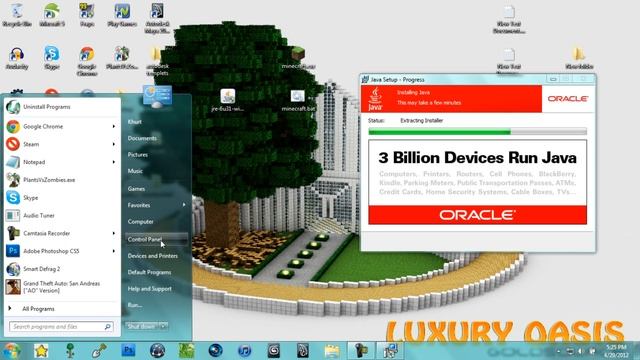Expand the Steam jump list arrow

tap(114, 144)
